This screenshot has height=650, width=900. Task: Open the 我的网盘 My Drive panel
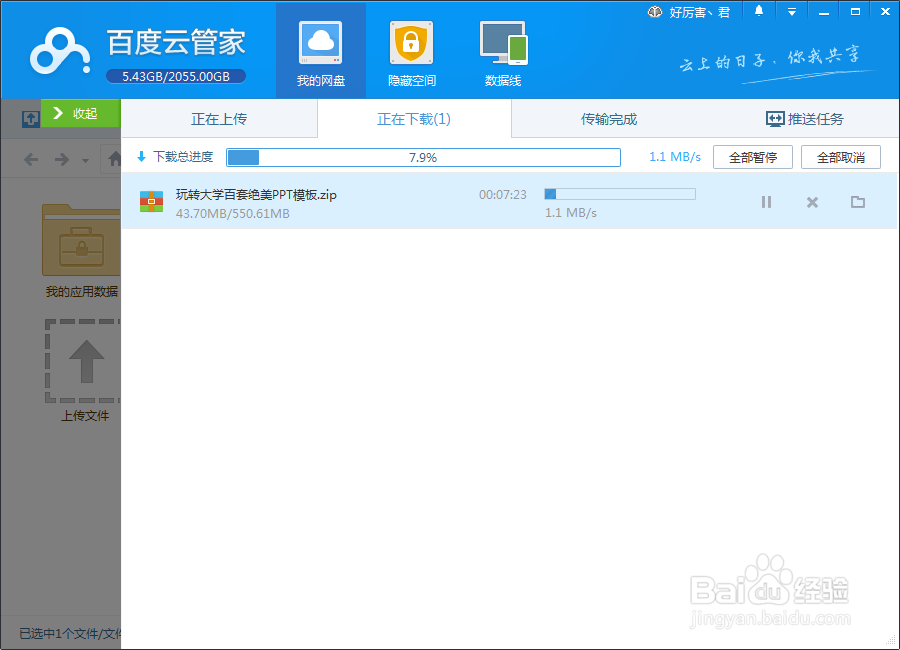click(x=320, y=50)
